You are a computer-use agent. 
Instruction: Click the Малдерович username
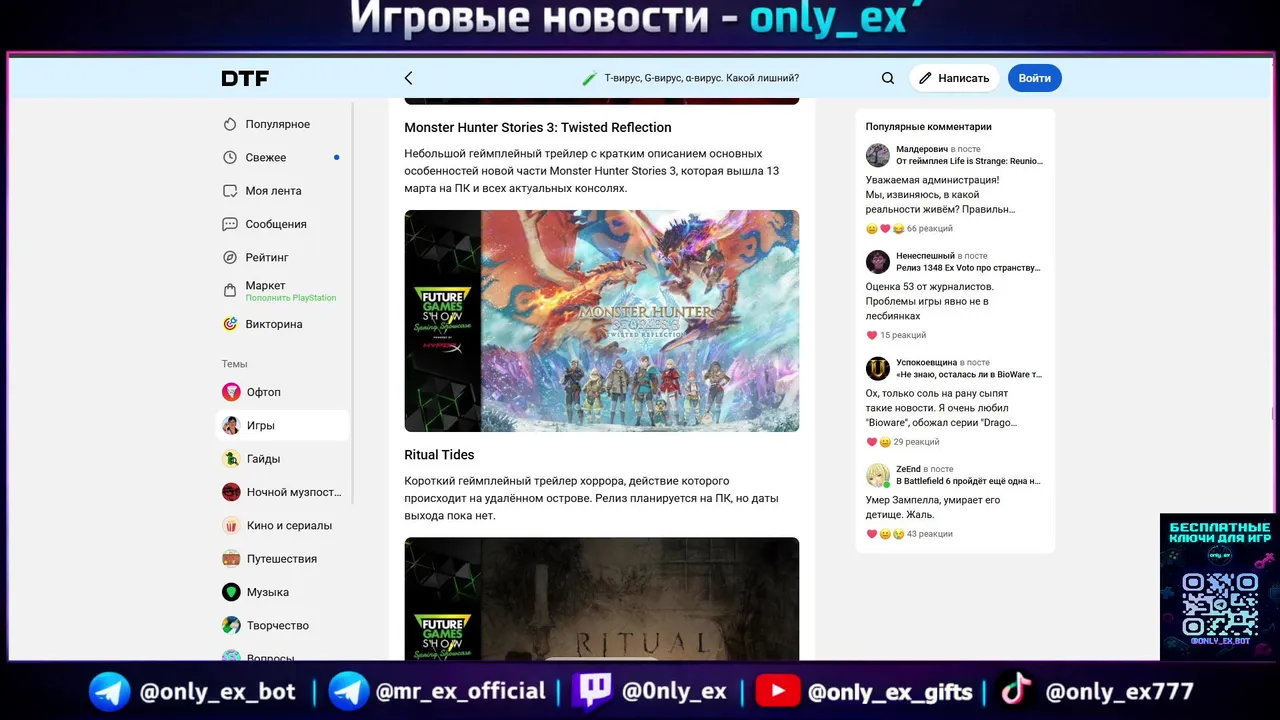click(922, 149)
